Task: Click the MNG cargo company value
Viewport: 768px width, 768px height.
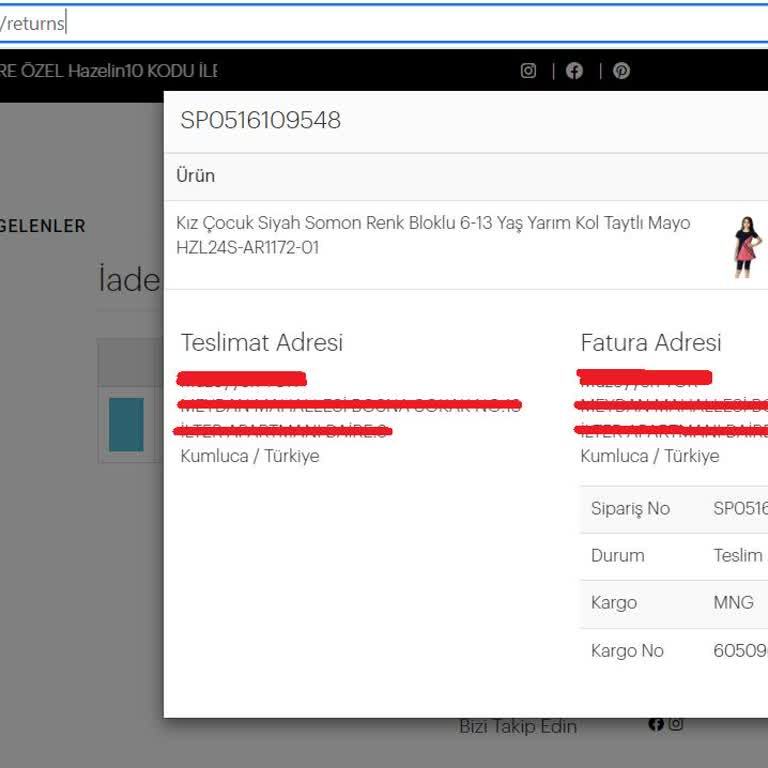Action: pyautogui.click(x=733, y=603)
